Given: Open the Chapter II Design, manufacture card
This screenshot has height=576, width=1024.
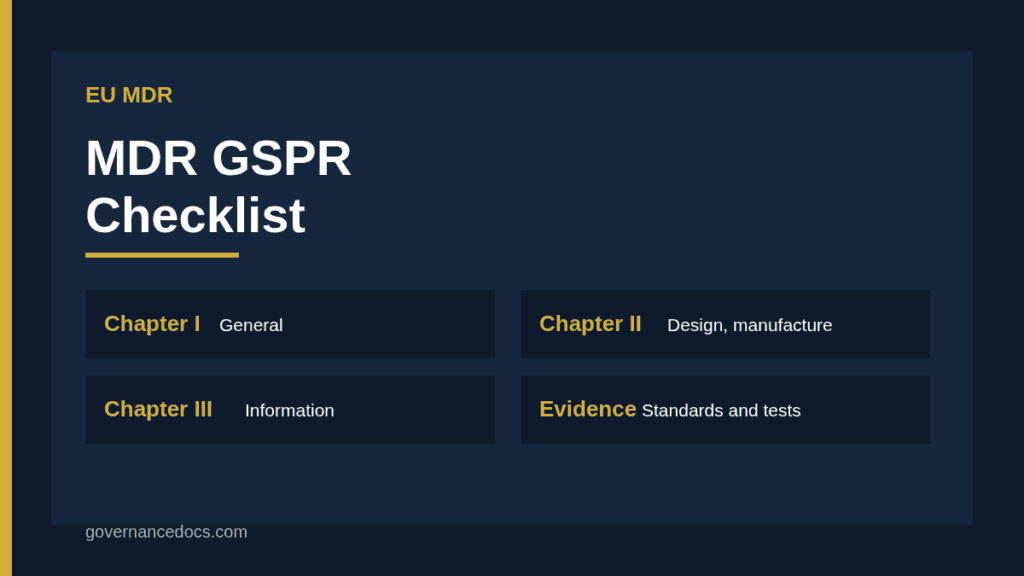Looking at the screenshot, I should pos(725,324).
